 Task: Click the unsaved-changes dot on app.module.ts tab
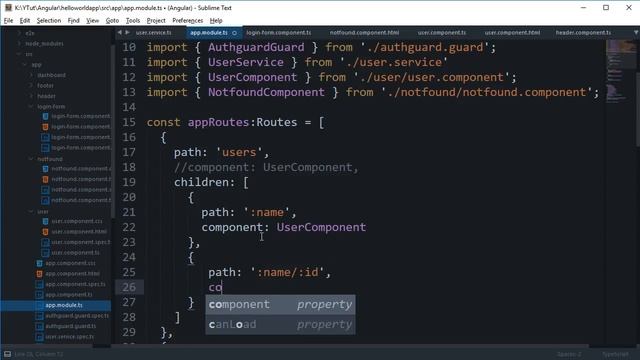tap(235, 33)
